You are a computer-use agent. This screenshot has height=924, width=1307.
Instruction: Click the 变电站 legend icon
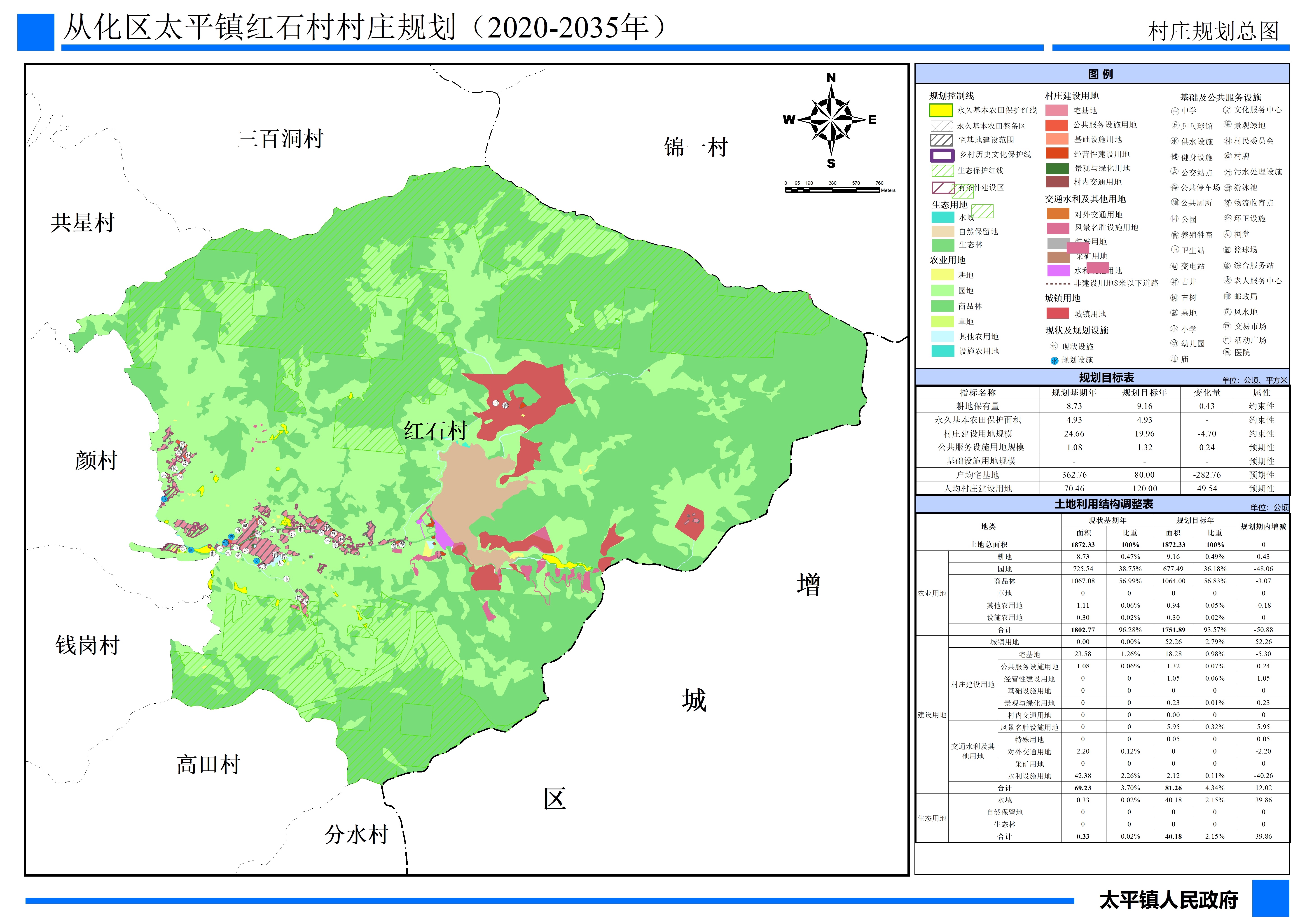(1175, 266)
